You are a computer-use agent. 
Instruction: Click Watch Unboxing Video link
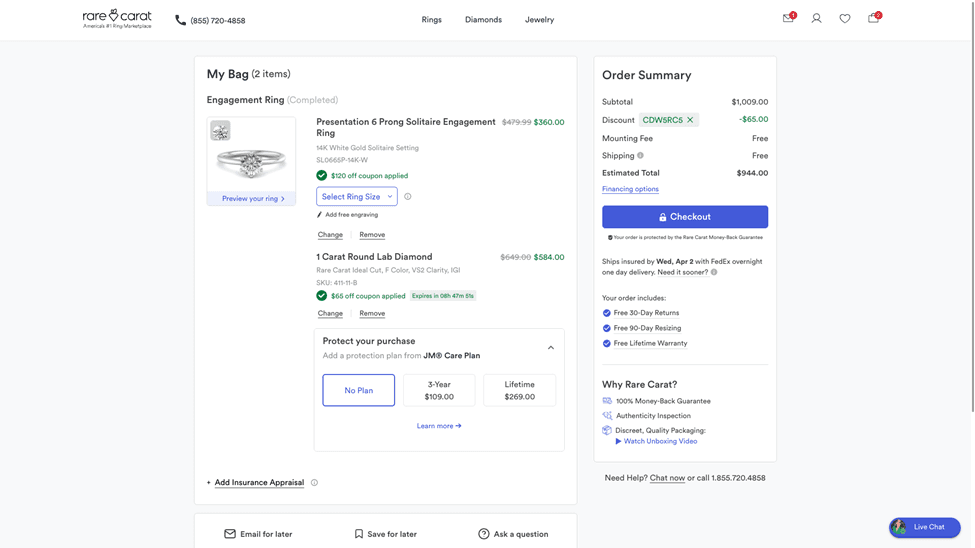(x=660, y=441)
